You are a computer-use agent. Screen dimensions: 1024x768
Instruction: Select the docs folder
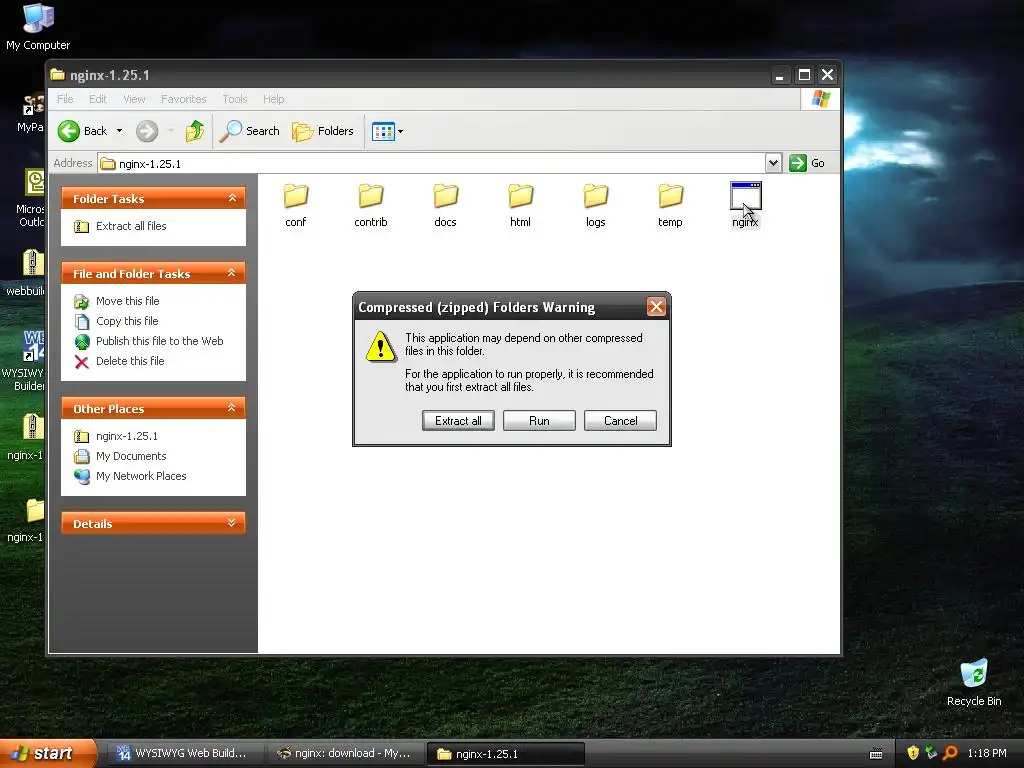tap(445, 205)
